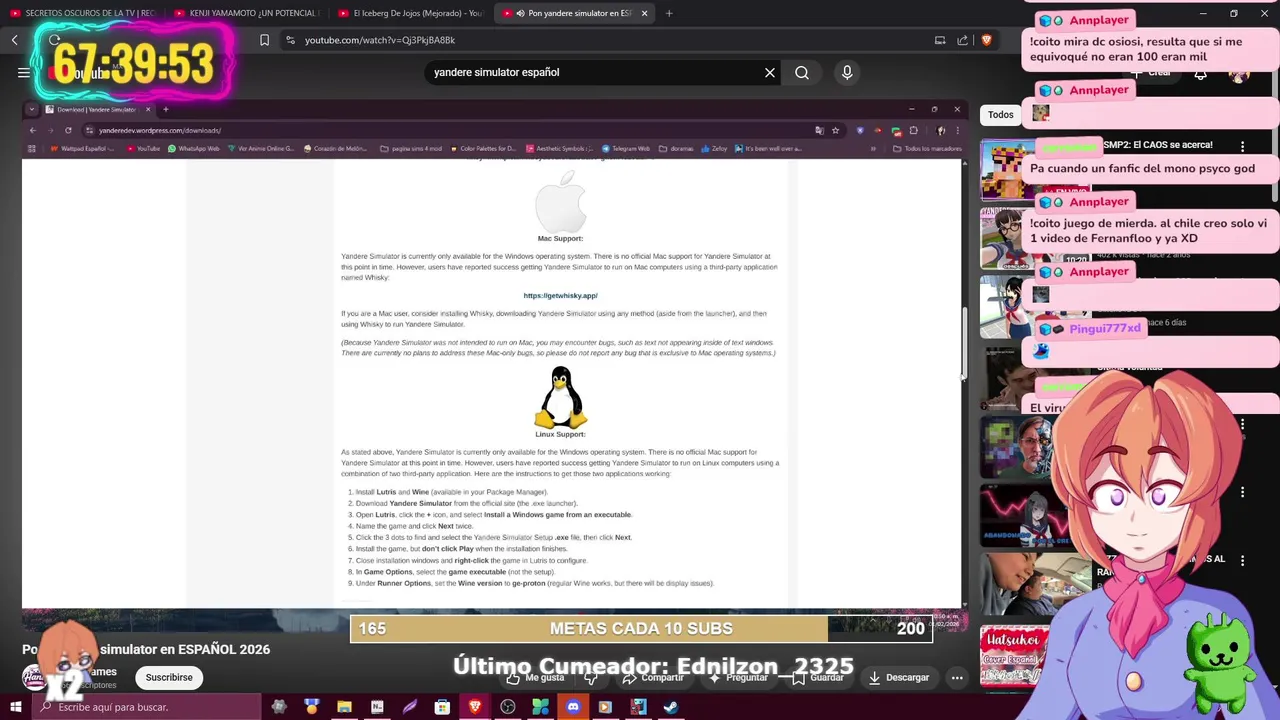Open 'pagina sims 4 mod' bookmark folder
Viewport: 1280px width, 720px height.
click(x=411, y=148)
